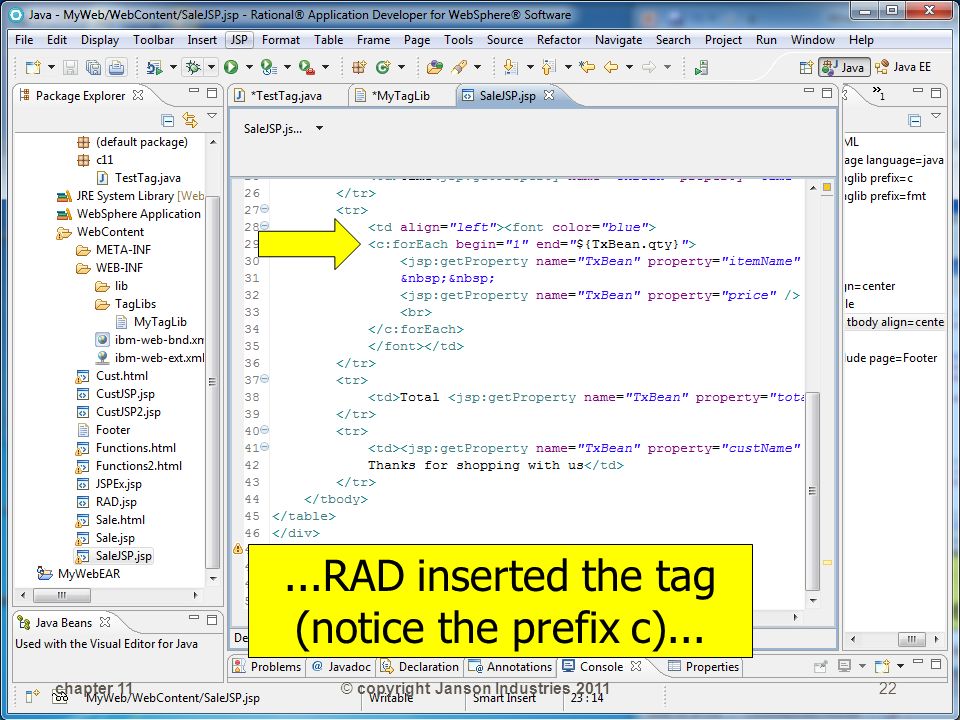The width and height of the screenshot is (960, 720).
Task: Open the Annotations tab
Action: point(512,667)
